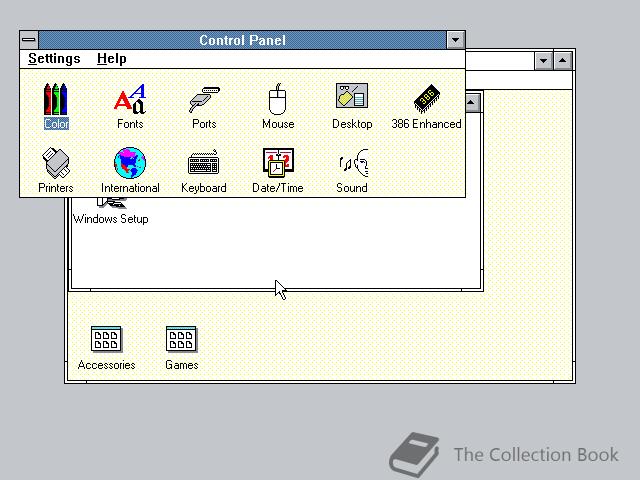
Task: Open the Mouse settings icon
Action: pos(278,99)
